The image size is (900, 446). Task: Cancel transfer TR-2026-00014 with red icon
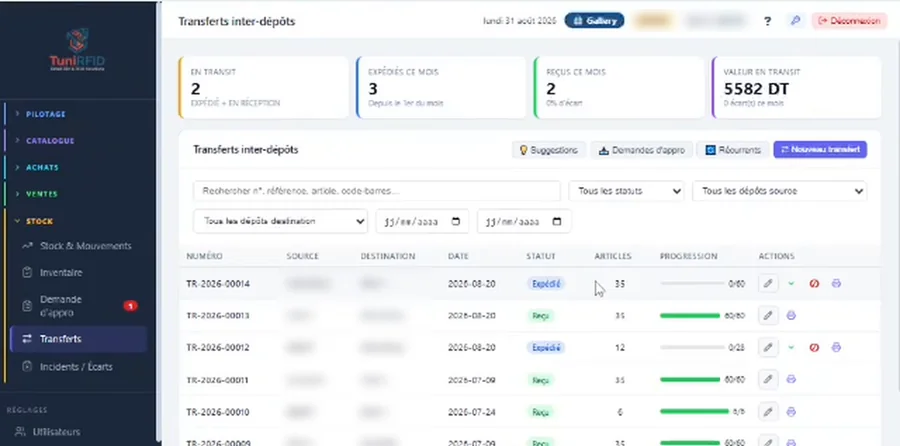814,284
